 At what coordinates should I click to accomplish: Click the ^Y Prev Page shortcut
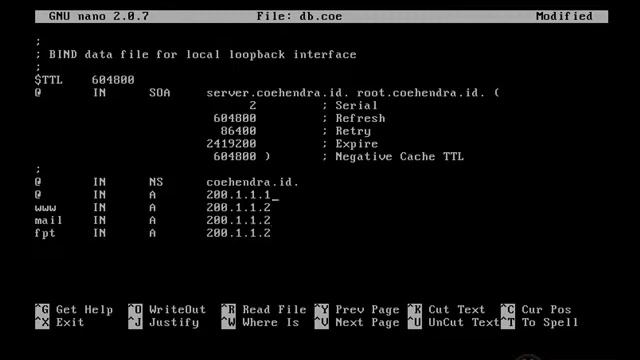(x=357, y=310)
